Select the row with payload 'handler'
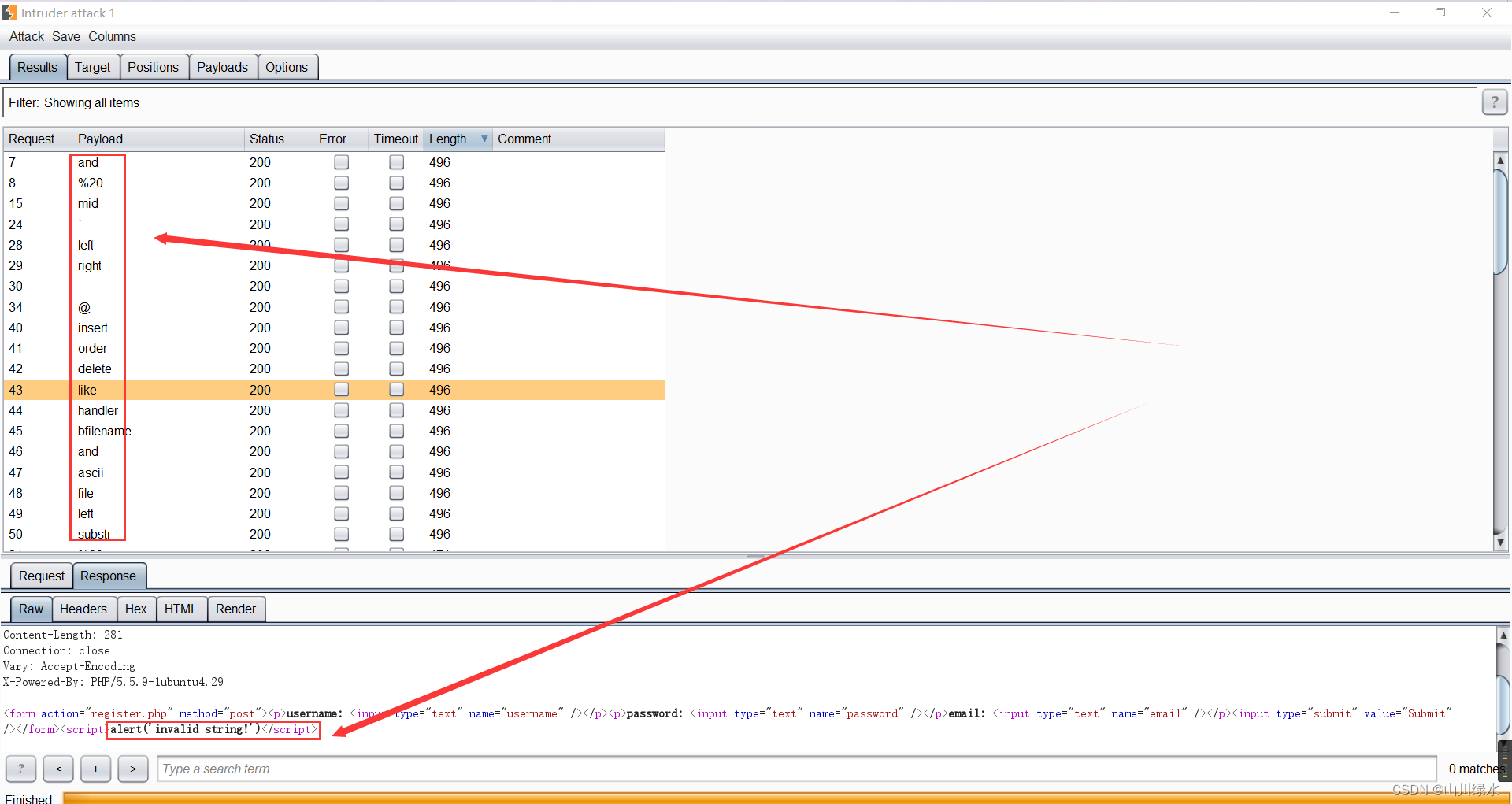Image resolution: width=1512 pixels, height=804 pixels. tap(335, 410)
